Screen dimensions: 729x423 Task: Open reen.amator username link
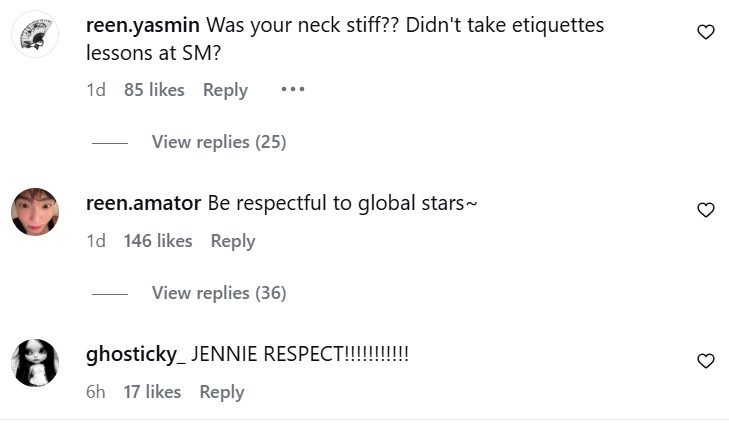(x=144, y=203)
